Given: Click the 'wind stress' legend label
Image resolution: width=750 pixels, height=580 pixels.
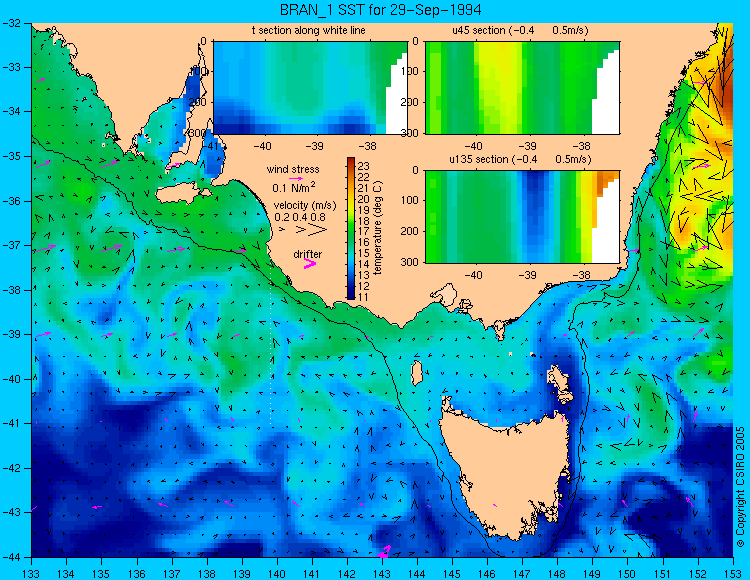Looking at the screenshot, I should 293,169.
